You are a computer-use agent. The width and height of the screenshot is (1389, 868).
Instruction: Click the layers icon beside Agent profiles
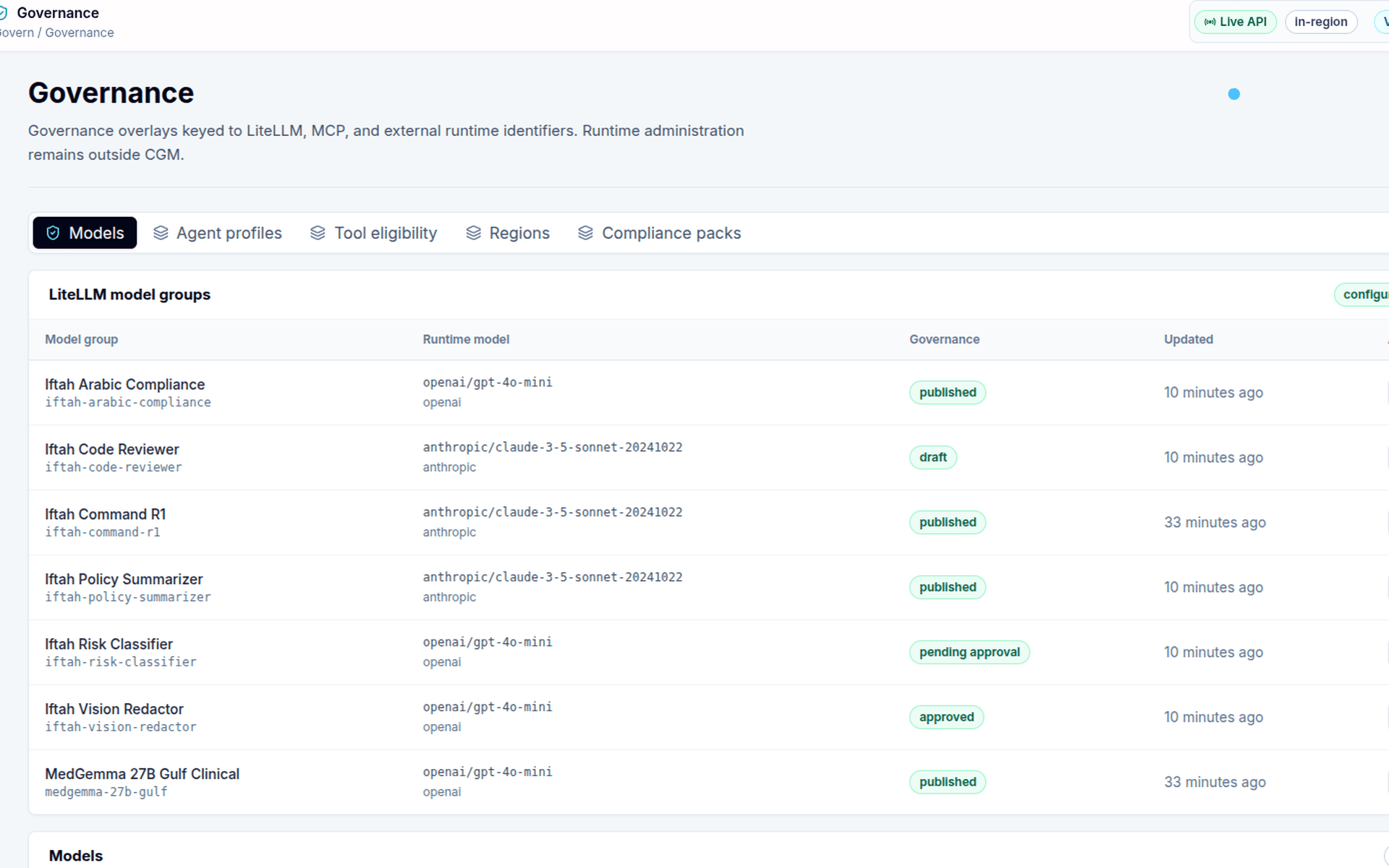[161, 233]
